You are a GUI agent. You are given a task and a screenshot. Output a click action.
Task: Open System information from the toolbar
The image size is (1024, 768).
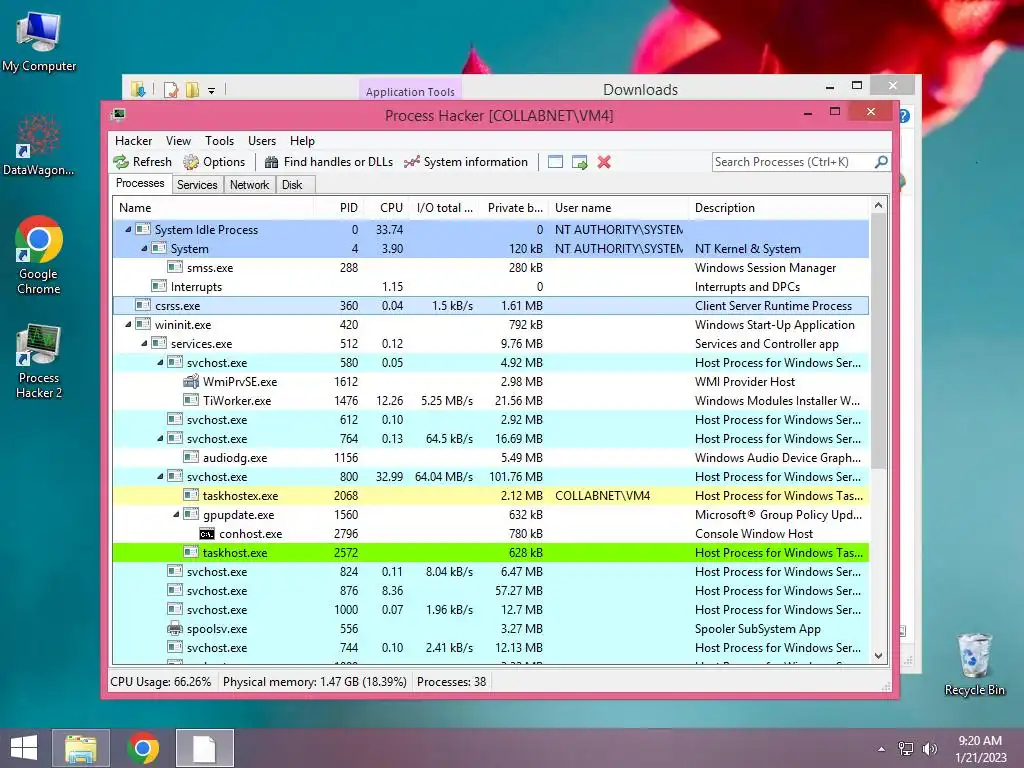click(466, 162)
